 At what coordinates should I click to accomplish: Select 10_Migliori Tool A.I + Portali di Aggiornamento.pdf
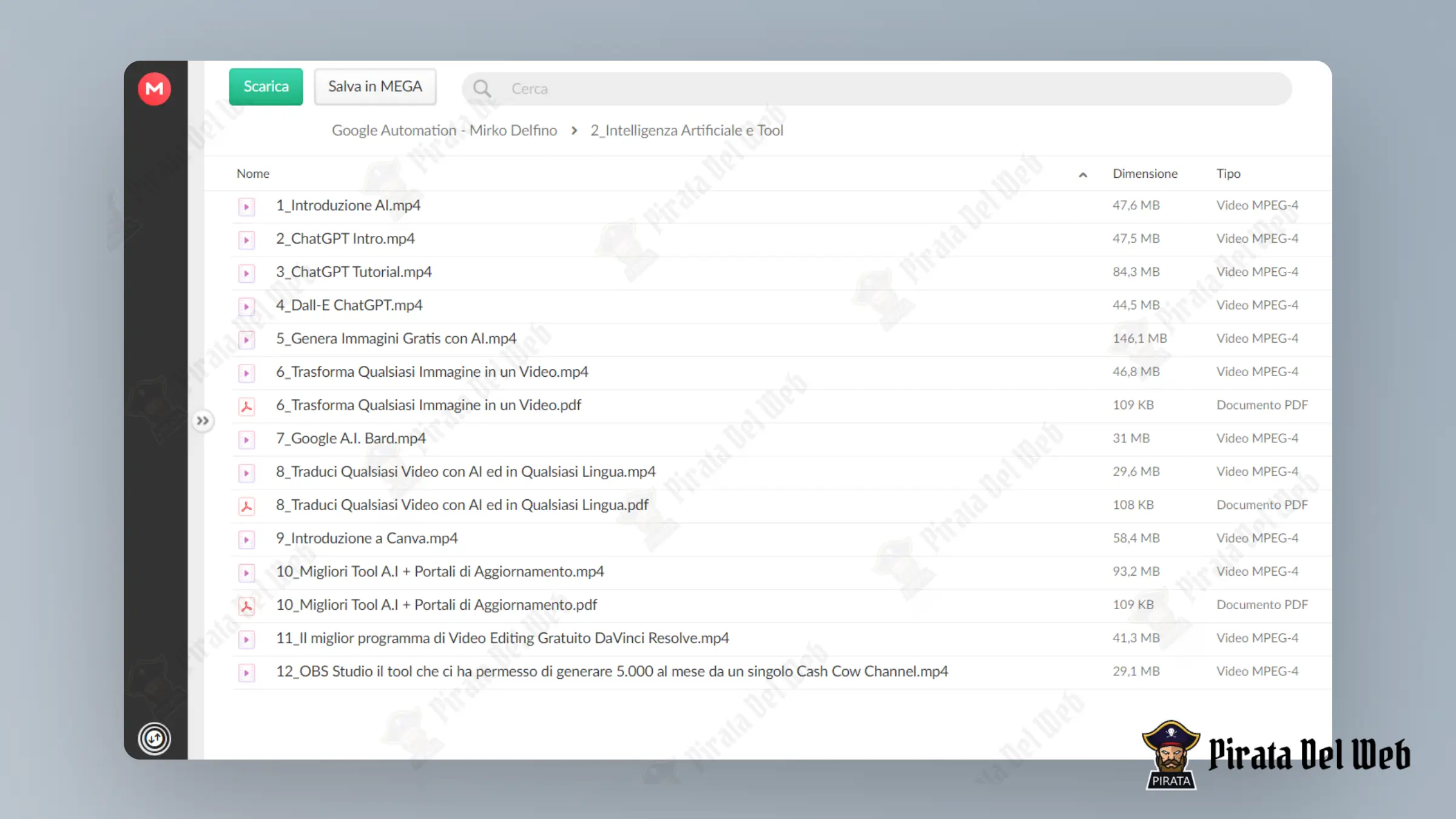pyautogui.click(x=437, y=605)
